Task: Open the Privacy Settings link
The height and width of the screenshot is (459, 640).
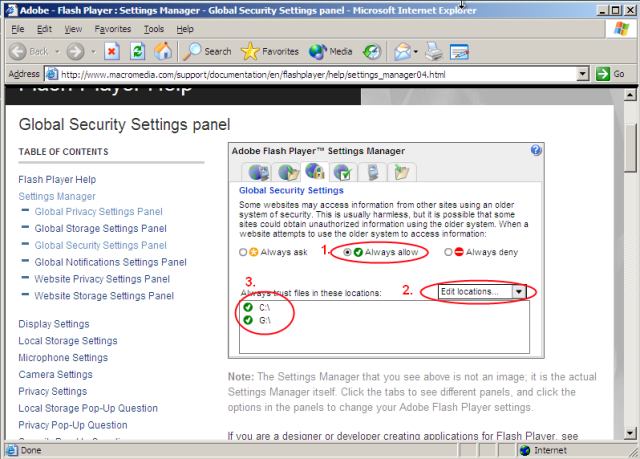Action: [x=53, y=392]
